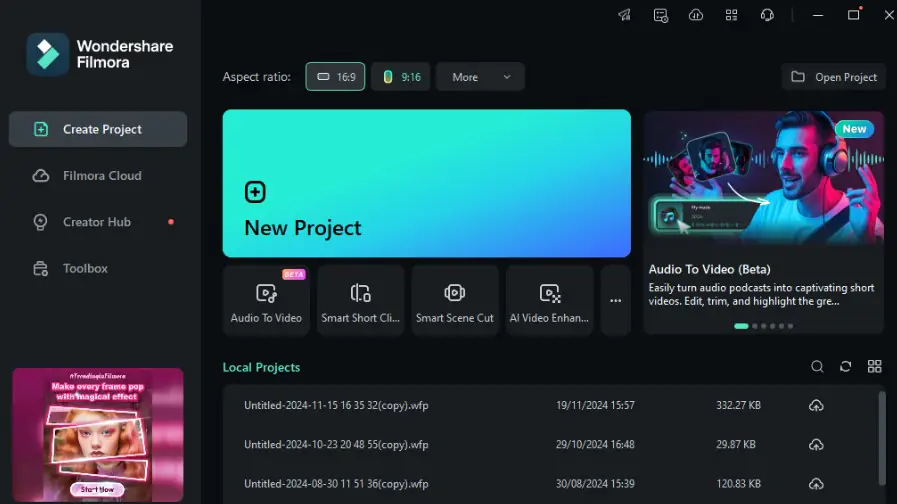
Task: Launch the AI Video Enhancer tool
Action: tap(549, 300)
